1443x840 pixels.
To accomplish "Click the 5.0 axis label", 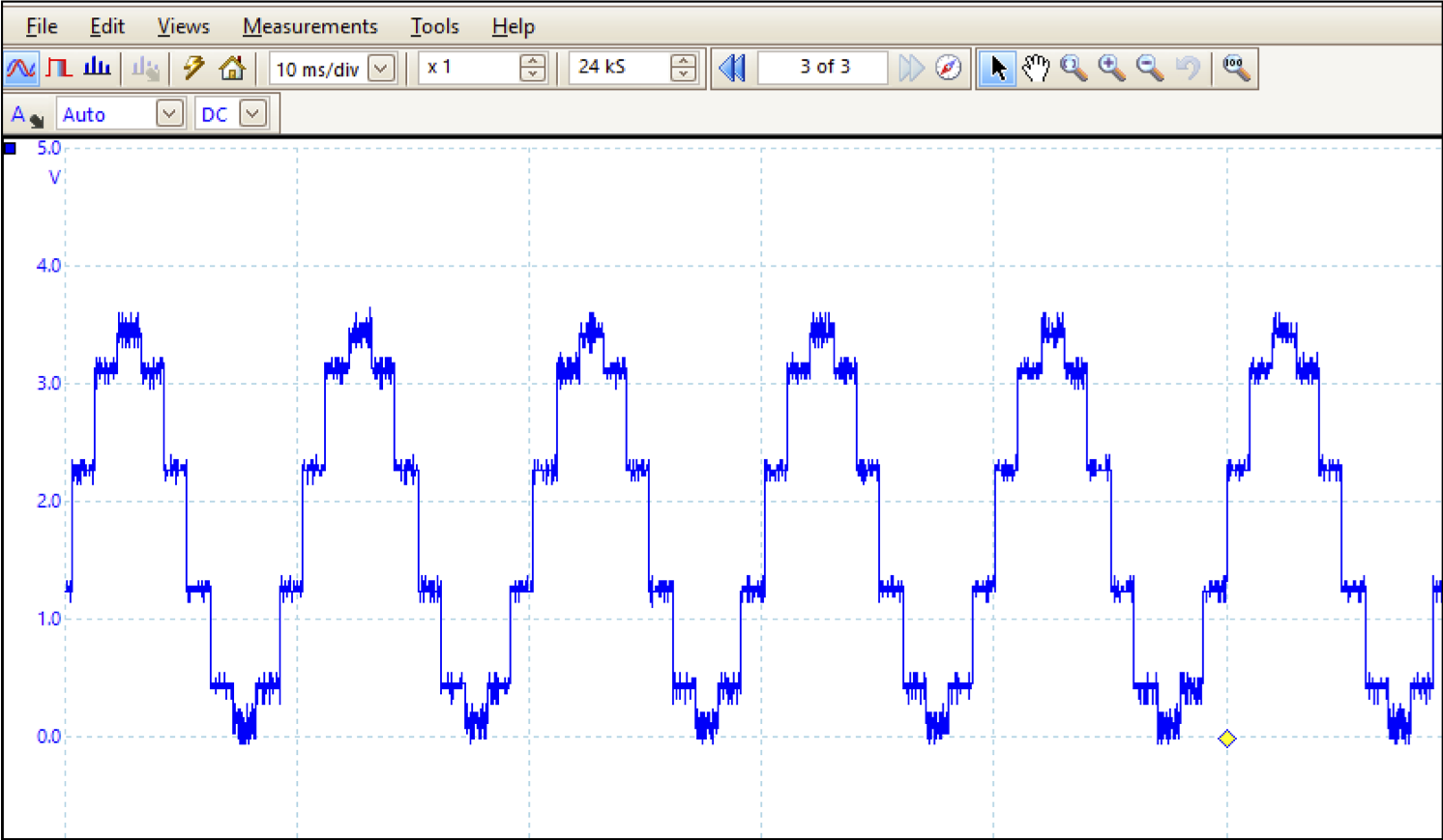I will [x=48, y=148].
